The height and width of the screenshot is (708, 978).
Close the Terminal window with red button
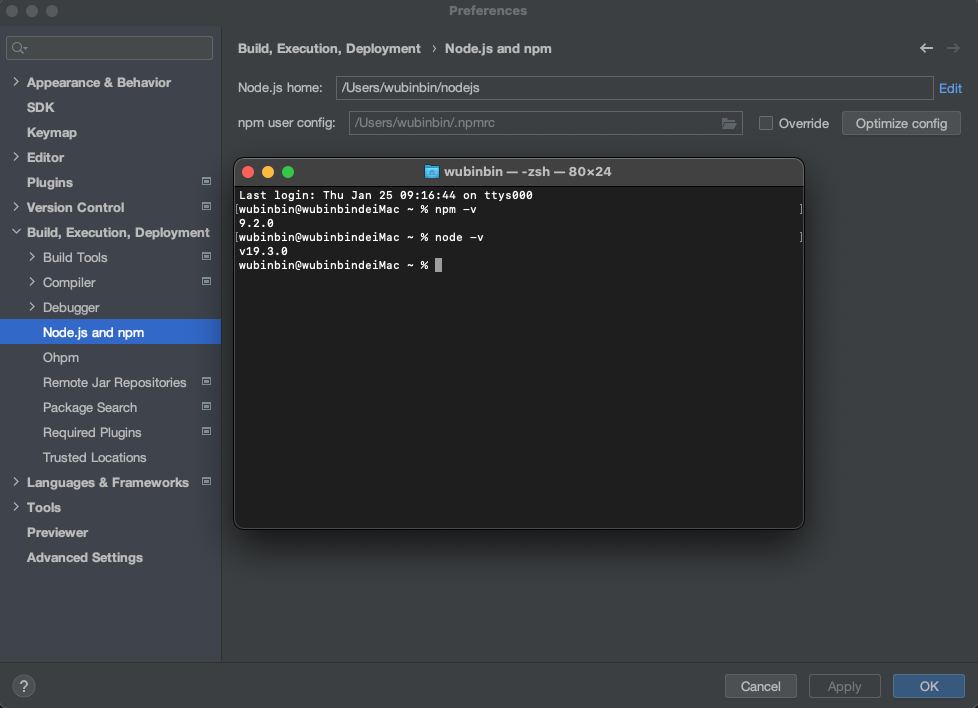point(248,172)
